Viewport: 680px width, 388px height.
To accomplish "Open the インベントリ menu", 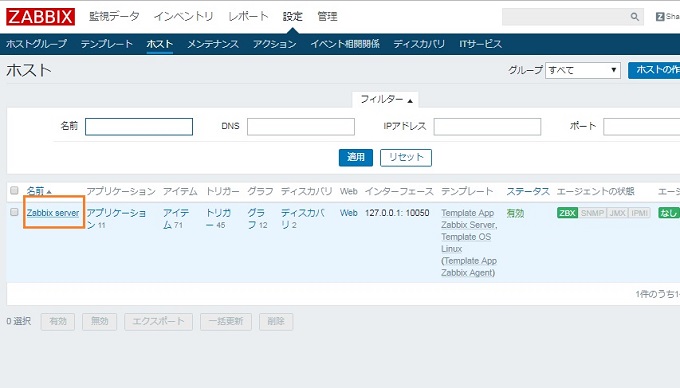I will pos(183,16).
